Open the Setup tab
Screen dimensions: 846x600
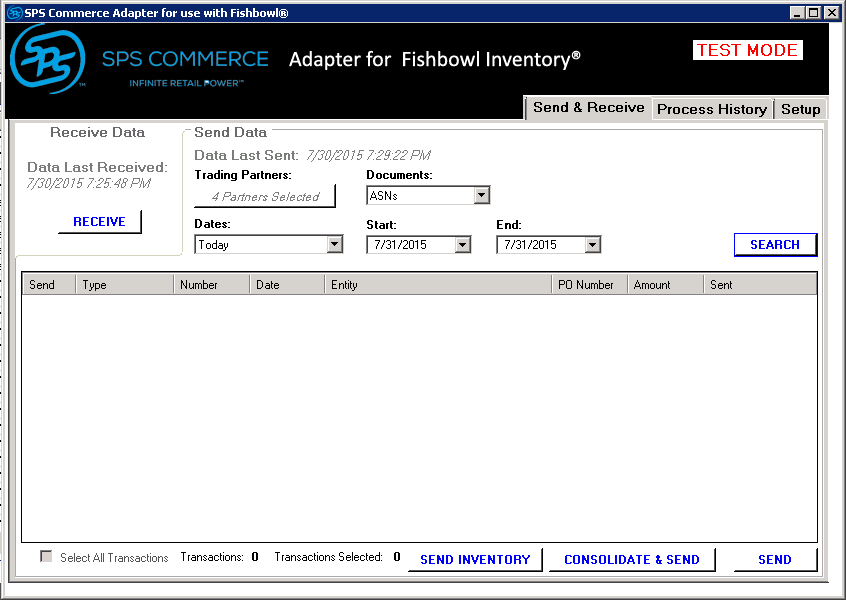tap(800, 109)
